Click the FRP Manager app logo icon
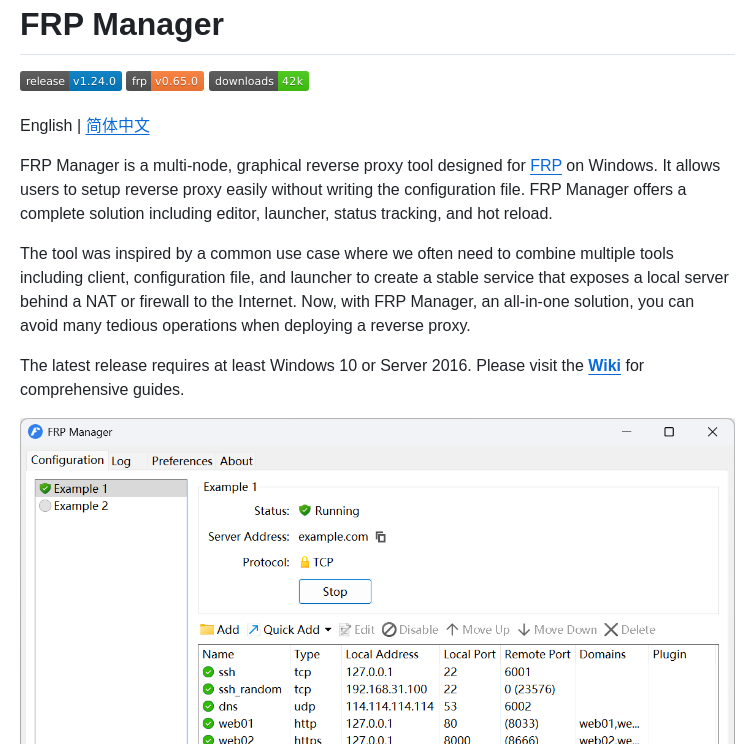This screenshot has width=754, height=744. (35, 432)
